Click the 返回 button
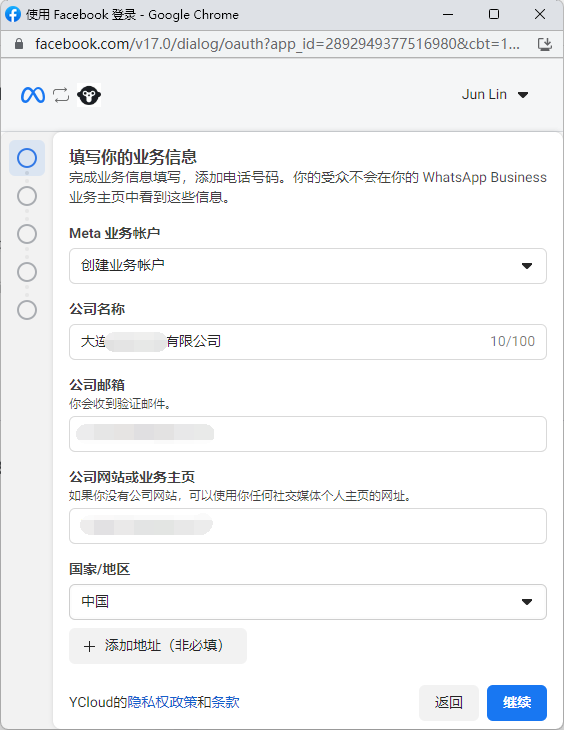564x730 pixels. tap(448, 703)
